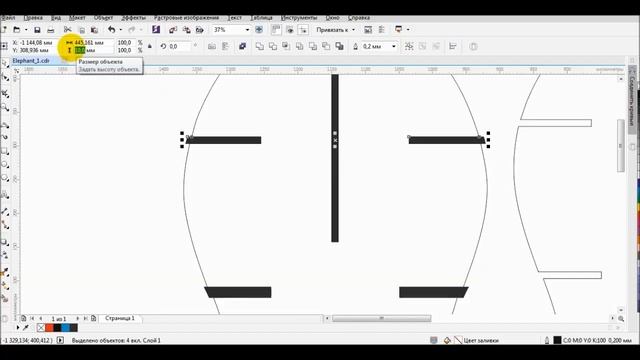
Task: Toggle the lock ratio padlock
Action: 150,47
